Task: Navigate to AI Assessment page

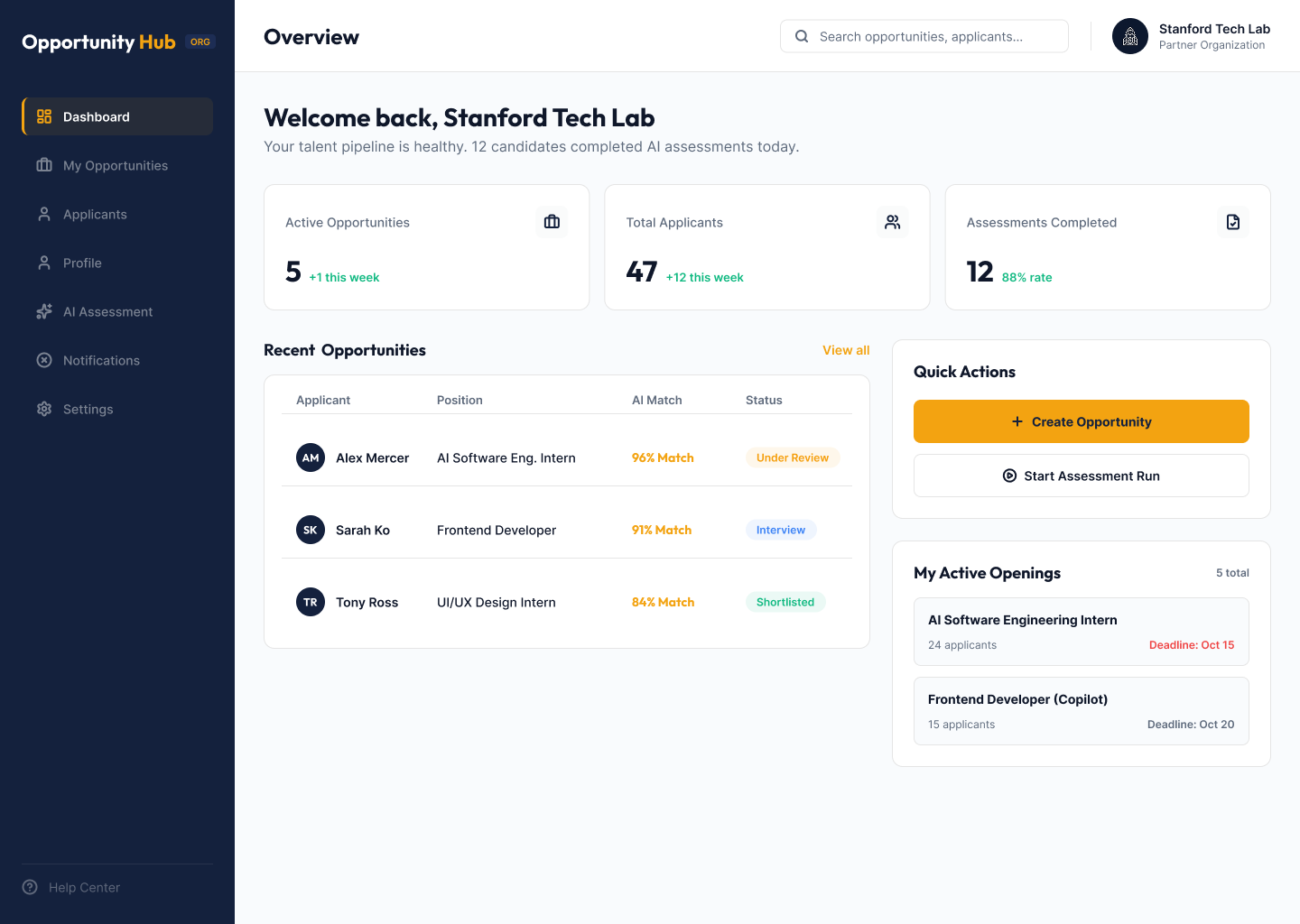Action: click(117, 311)
